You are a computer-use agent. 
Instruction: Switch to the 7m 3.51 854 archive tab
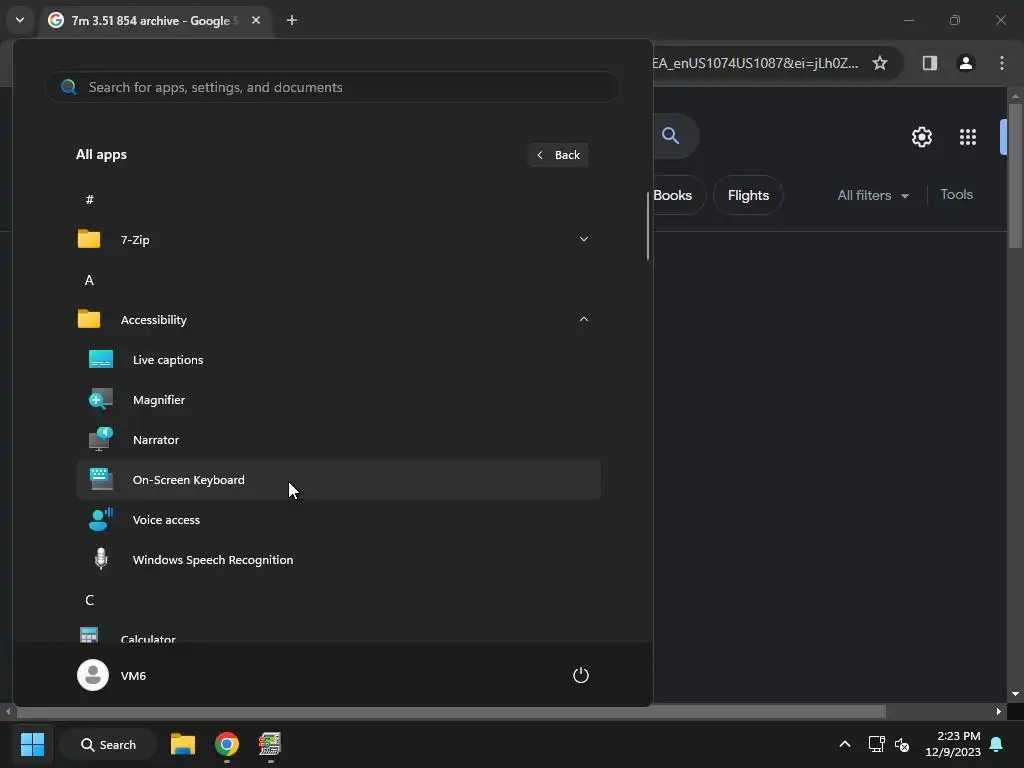(x=152, y=21)
